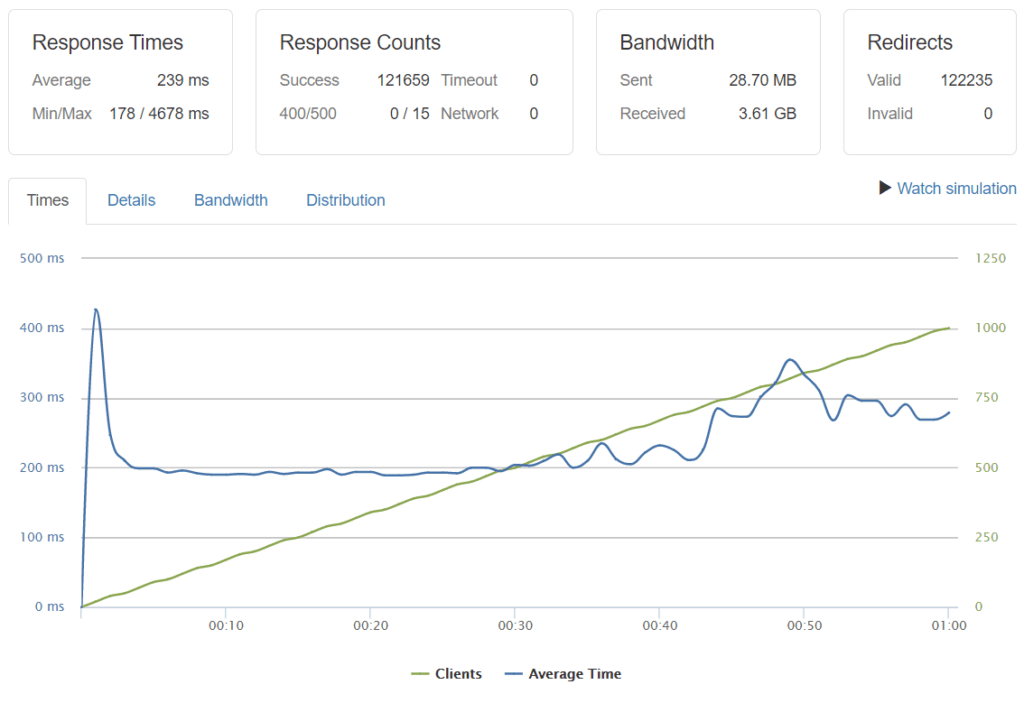This screenshot has width=1024, height=703.
Task: Click the green Clients legend line marker
Action: click(421, 674)
